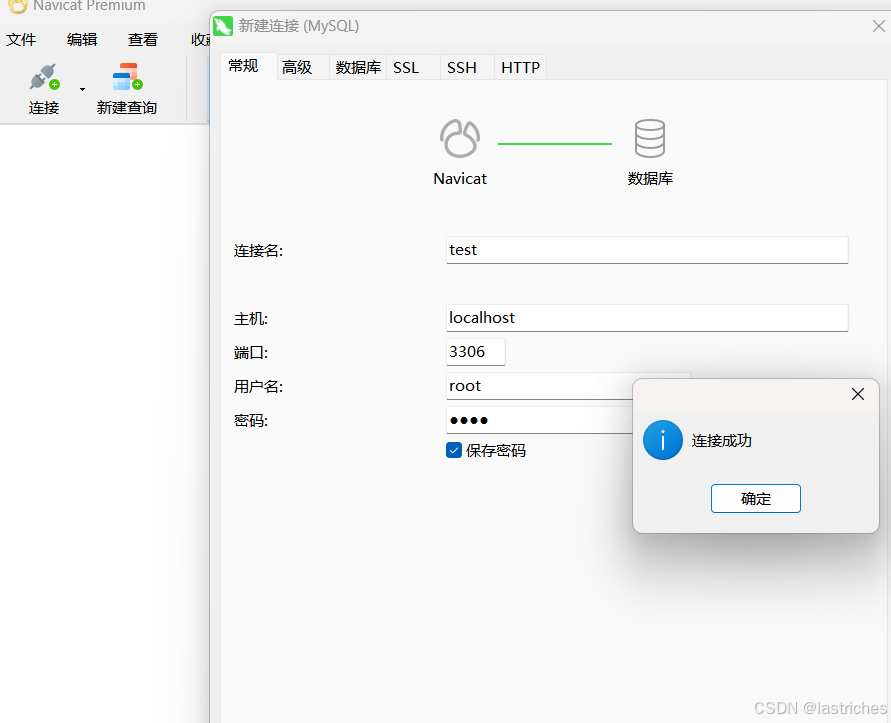Click the 密码: label
891x723 pixels.
pos(251,421)
